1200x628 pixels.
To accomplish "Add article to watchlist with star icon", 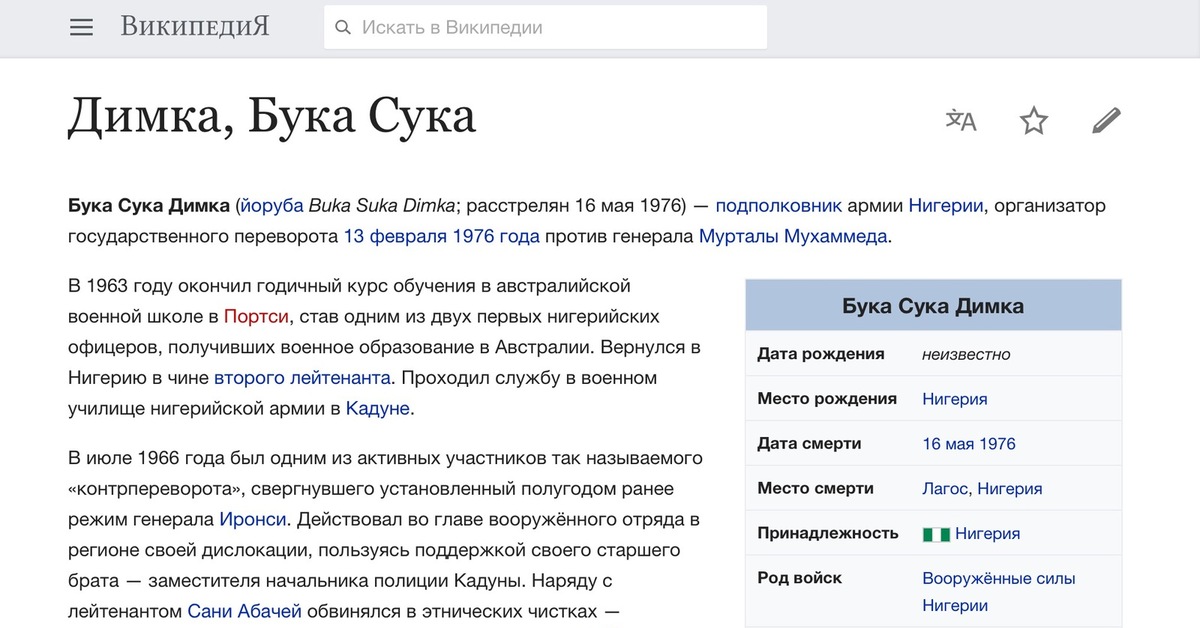I will 1033,121.
